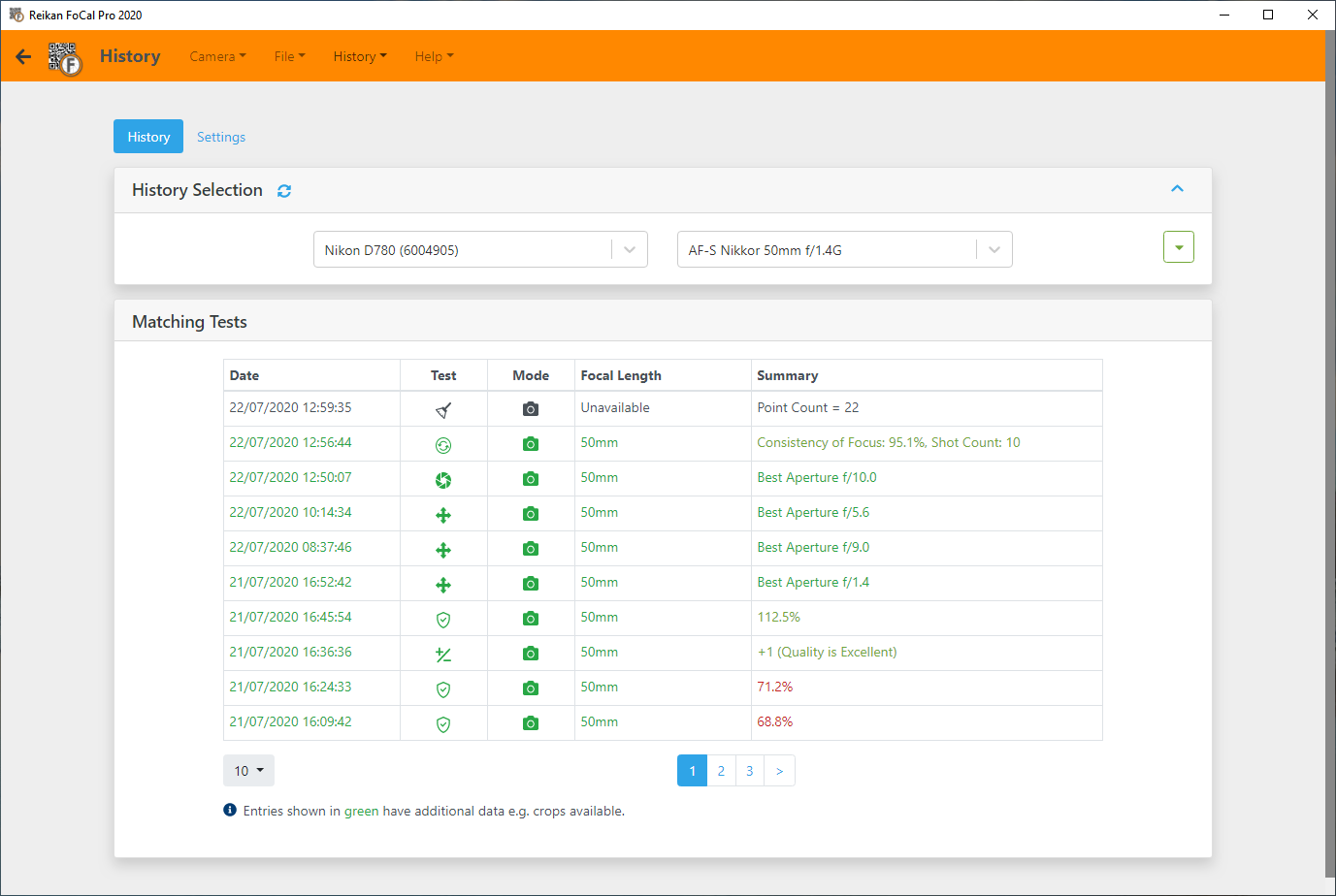The image size is (1336, 896).
Task: Collapse the History Selection panel
Action: [x=1177, y=189]
